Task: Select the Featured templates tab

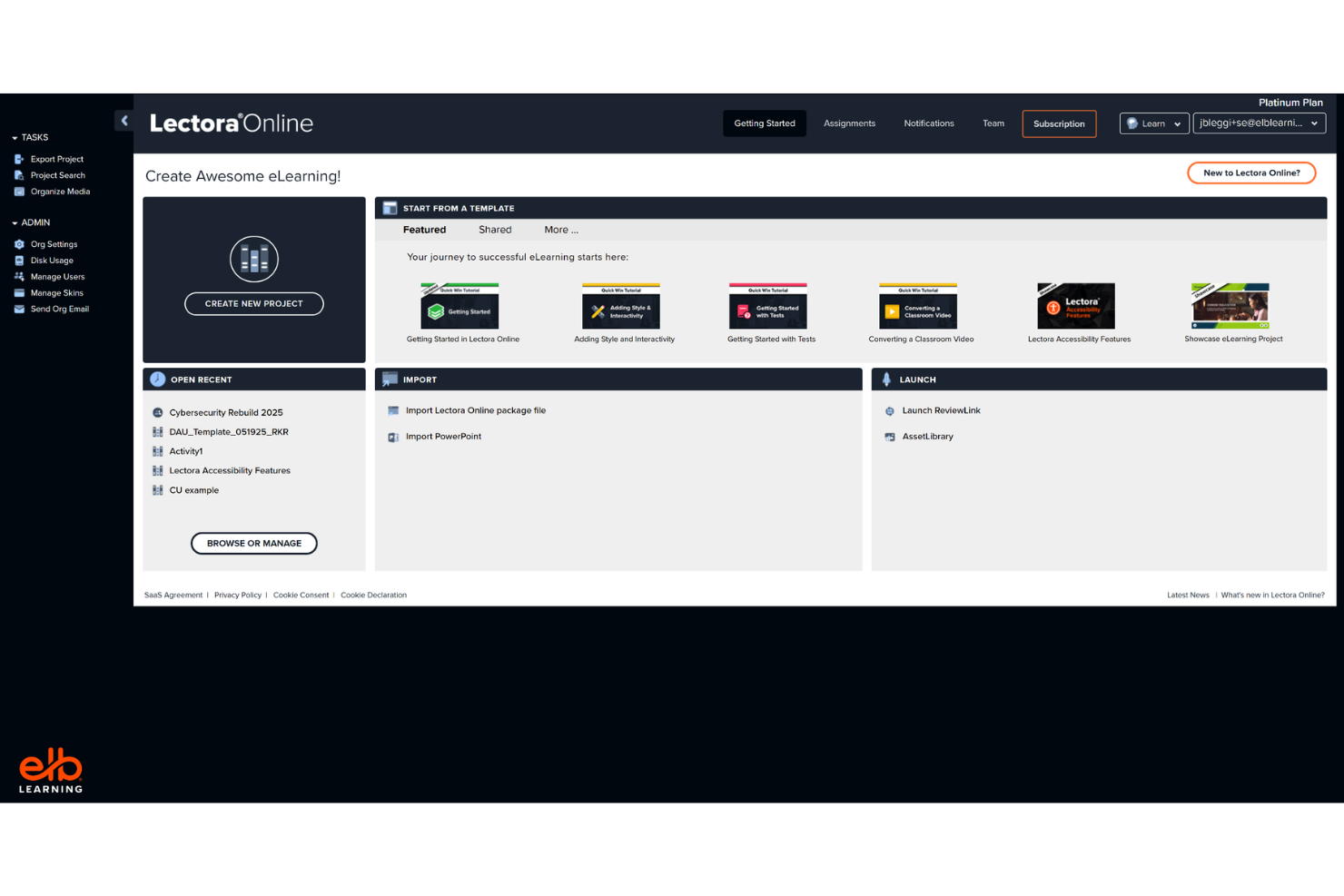Action: 424,230
